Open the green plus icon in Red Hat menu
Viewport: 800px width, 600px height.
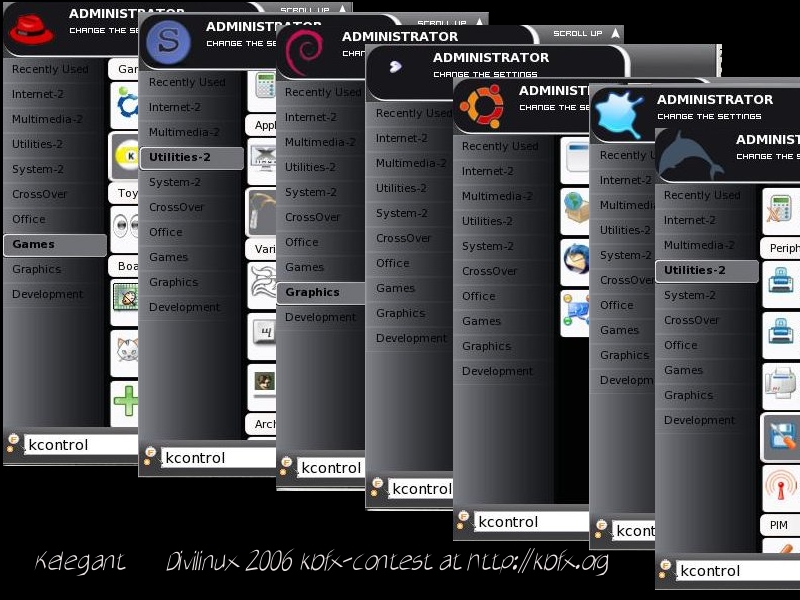point(126,402)
